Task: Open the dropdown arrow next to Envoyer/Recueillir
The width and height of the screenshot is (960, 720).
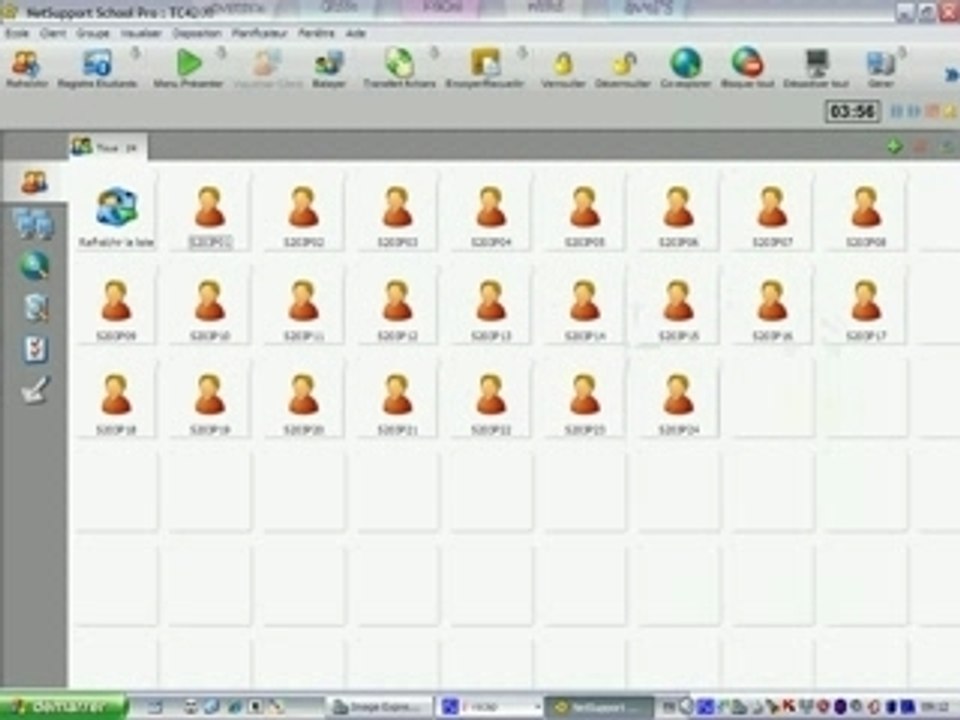Action: (522, 54)
